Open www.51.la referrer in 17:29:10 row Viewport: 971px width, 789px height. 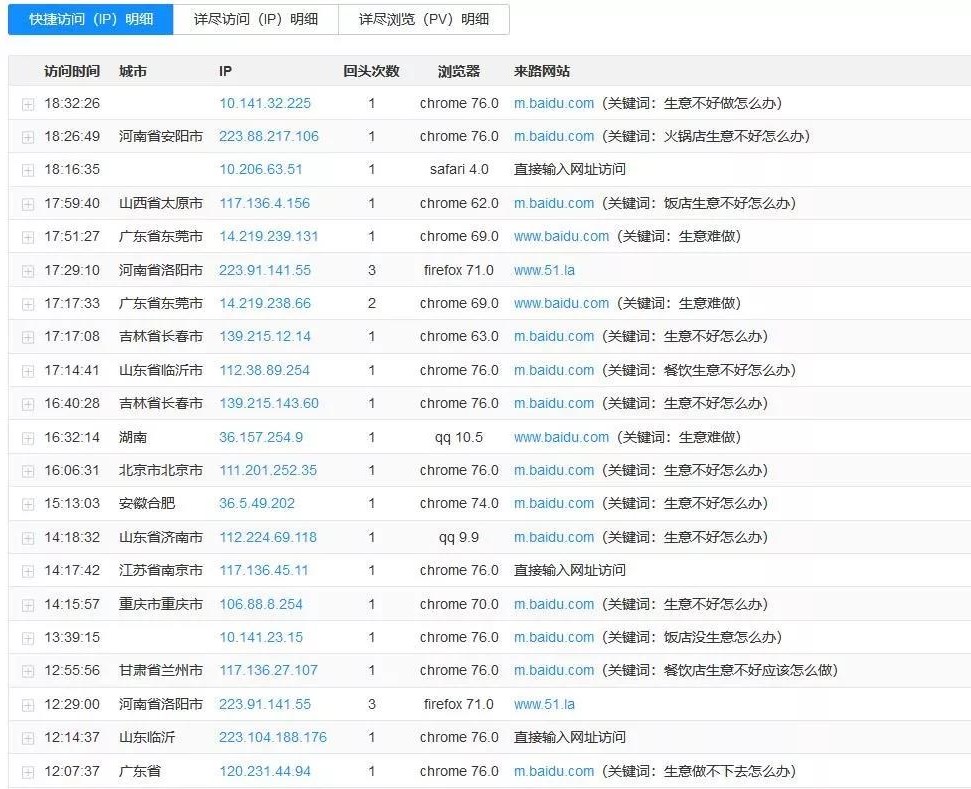coord(544,270)
